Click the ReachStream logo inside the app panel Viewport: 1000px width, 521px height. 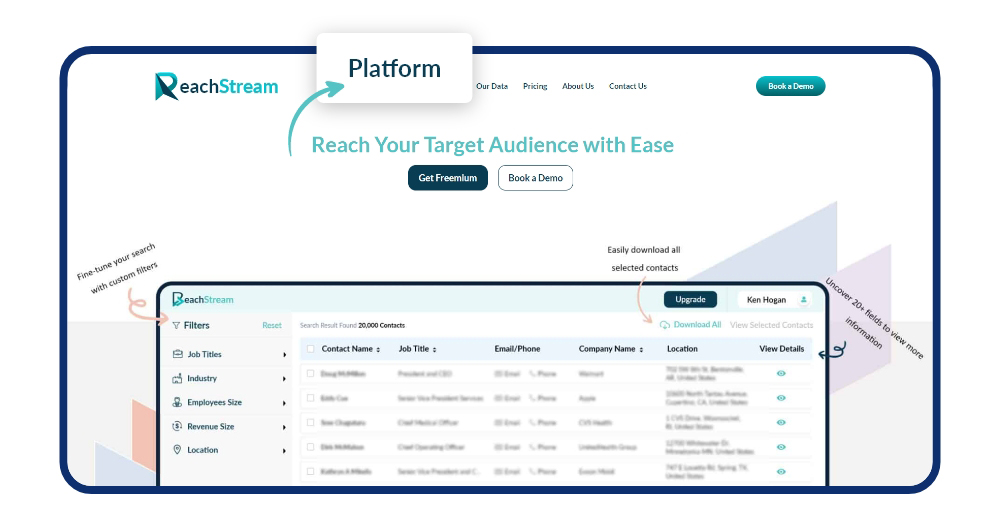coord(203,299)
